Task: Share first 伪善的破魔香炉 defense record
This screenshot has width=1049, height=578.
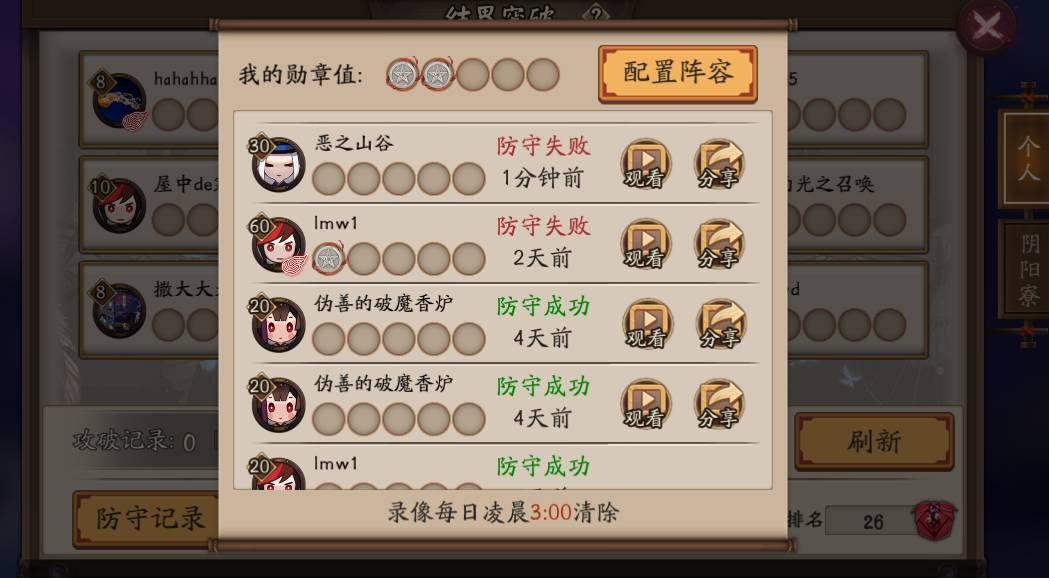Action: 721,324
